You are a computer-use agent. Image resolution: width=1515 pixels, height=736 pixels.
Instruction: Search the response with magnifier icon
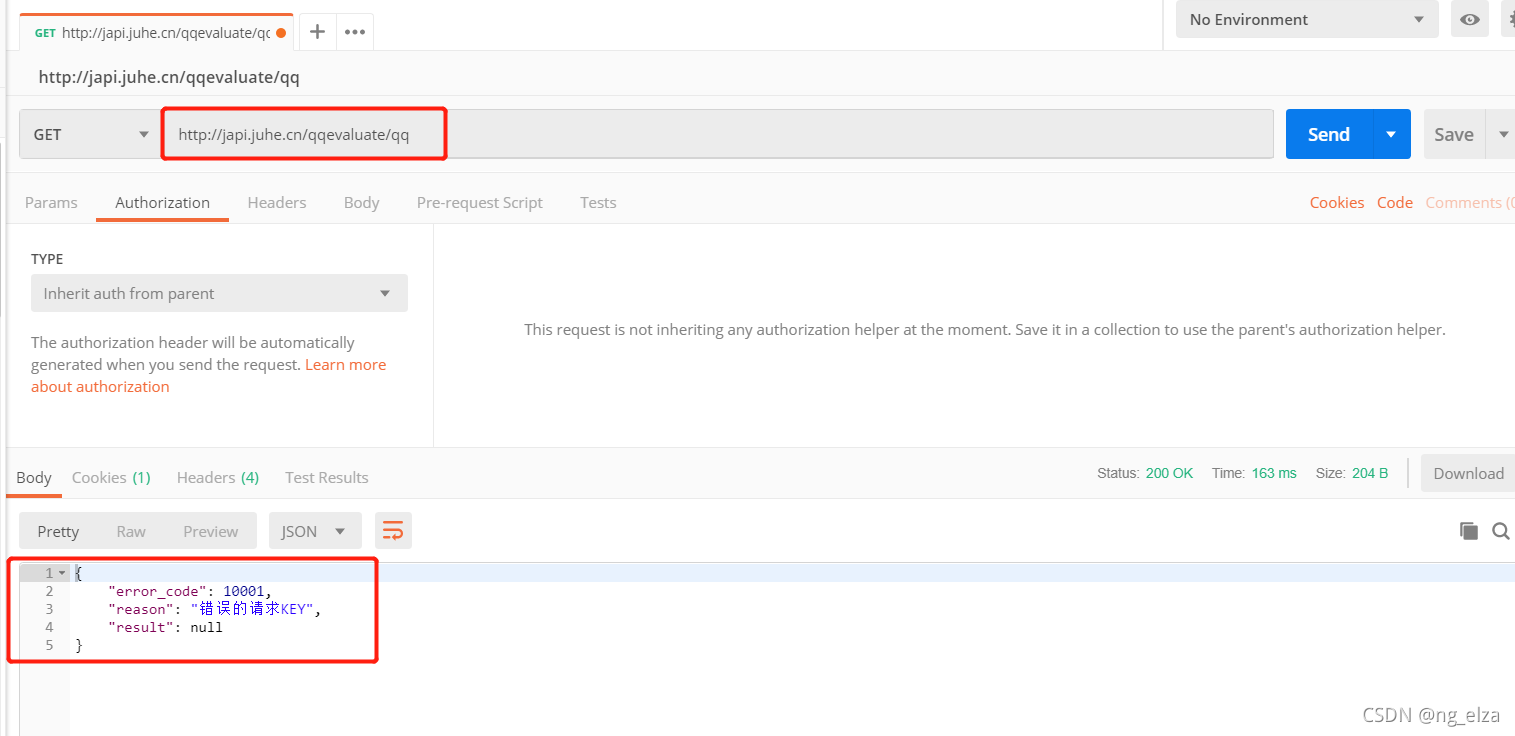pyautogui.click(x=1500, y=531)
